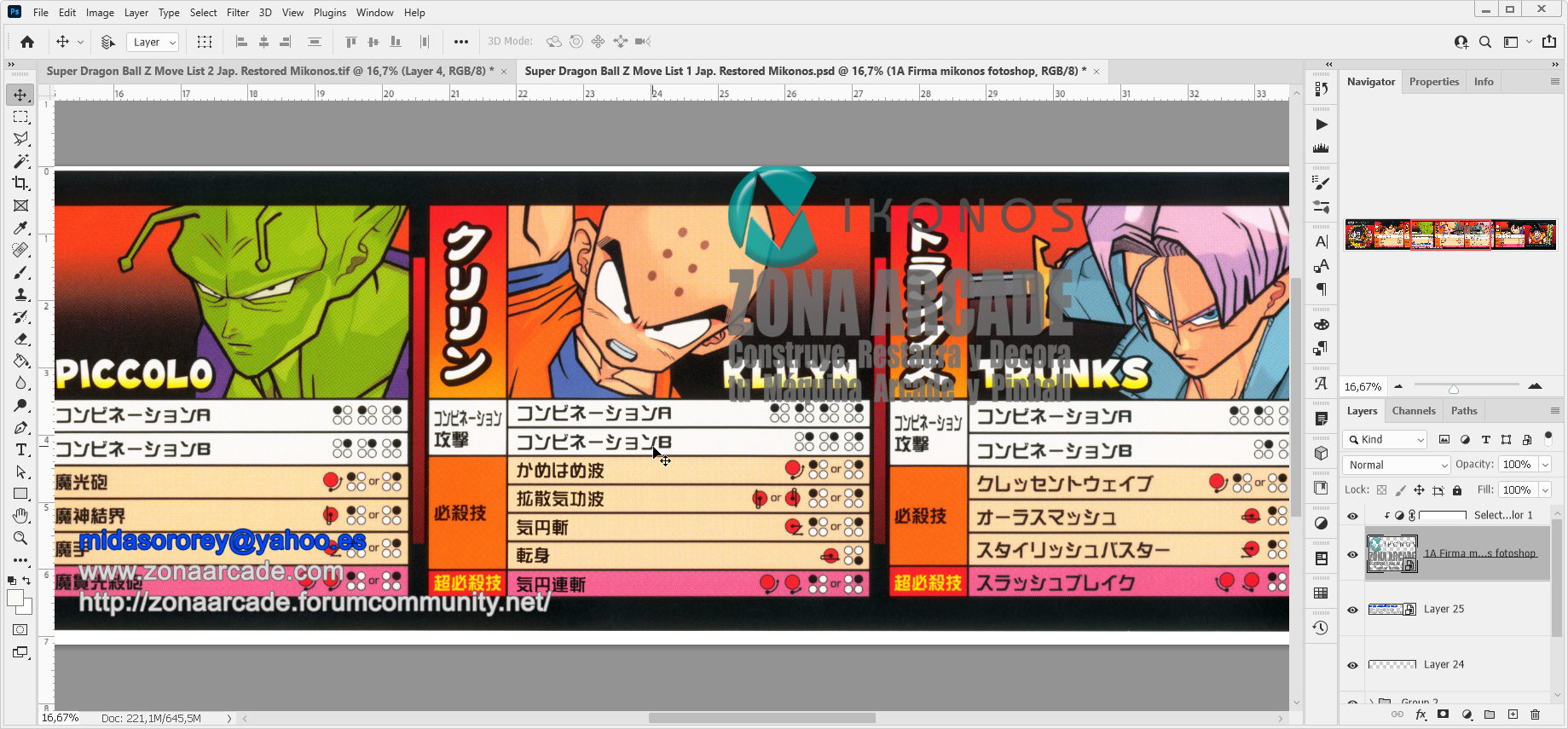
Task: Create a new group folder
Action: [1490, 715]
